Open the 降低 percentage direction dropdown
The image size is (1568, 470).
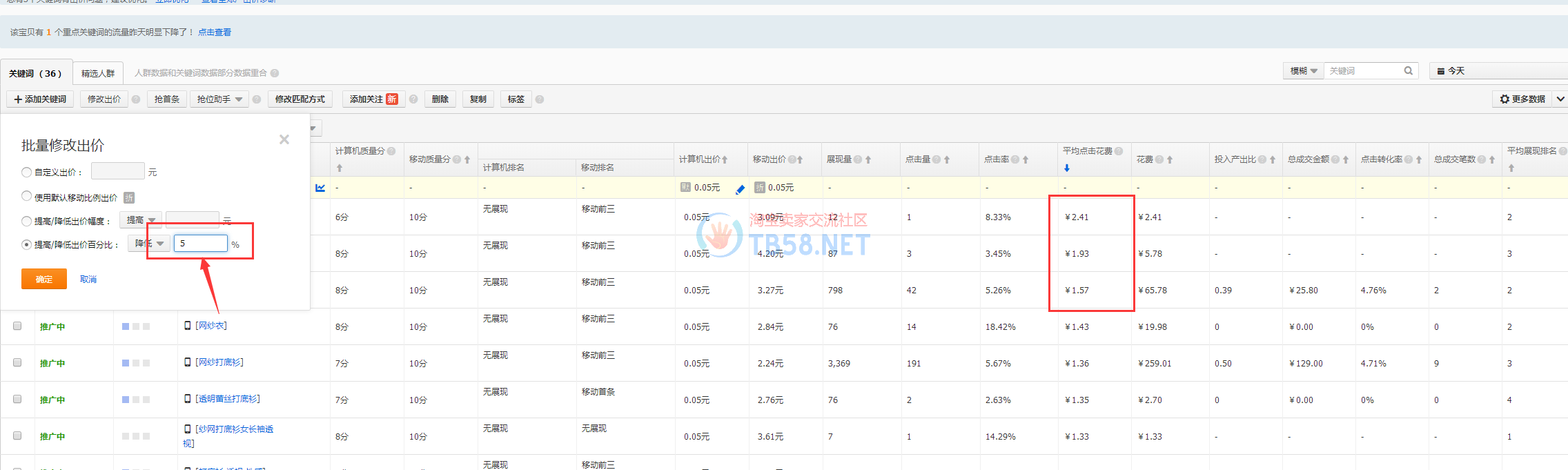[x=149, y=244]
